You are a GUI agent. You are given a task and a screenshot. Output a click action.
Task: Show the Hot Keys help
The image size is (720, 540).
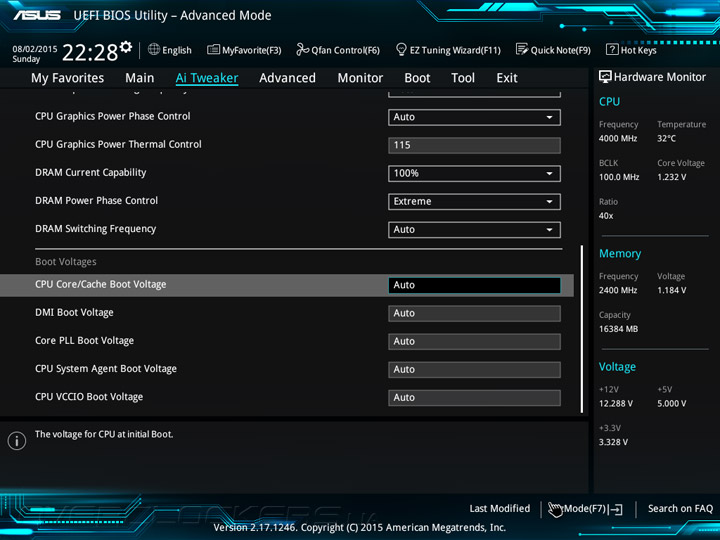631,50
